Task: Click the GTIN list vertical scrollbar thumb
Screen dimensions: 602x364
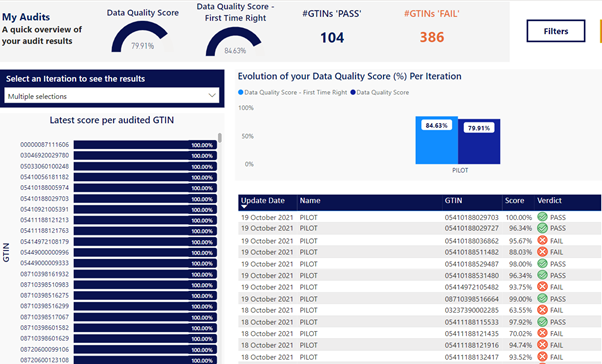Action: [220, 137]
